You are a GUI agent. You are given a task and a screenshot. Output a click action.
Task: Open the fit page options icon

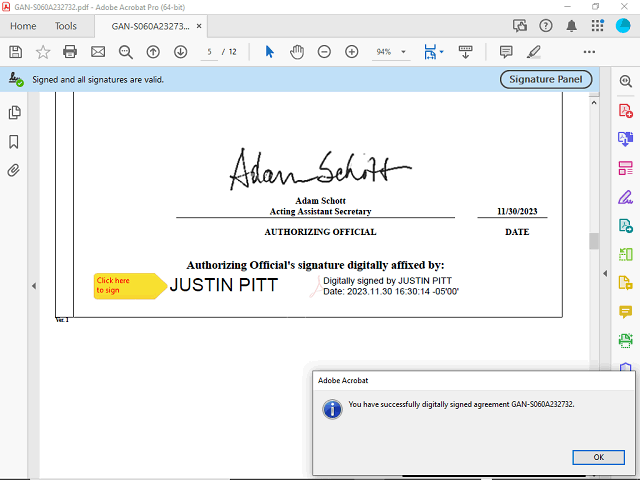tap(433, 52)
